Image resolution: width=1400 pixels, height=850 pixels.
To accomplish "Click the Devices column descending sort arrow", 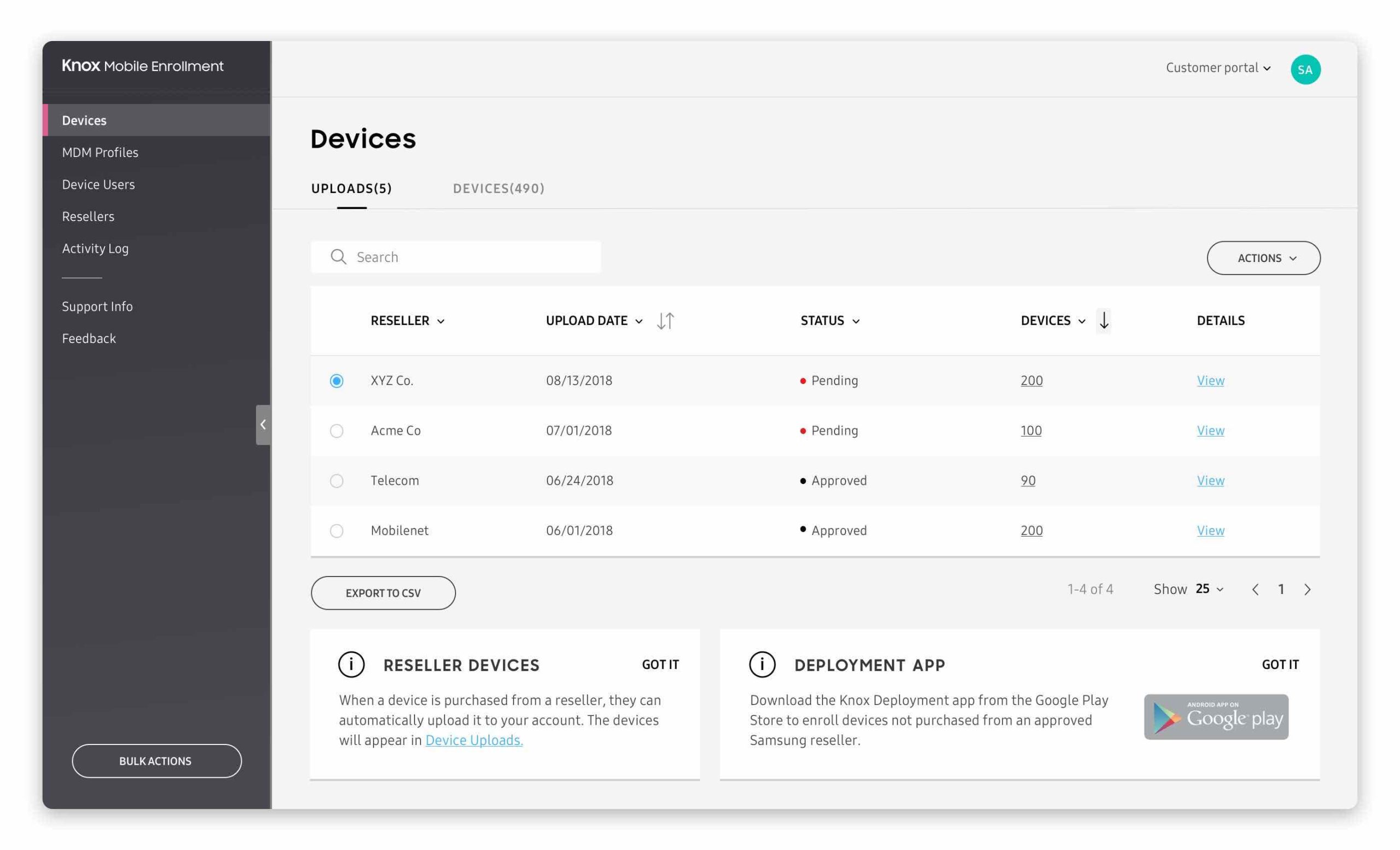I will click(x=1104, y=321).
